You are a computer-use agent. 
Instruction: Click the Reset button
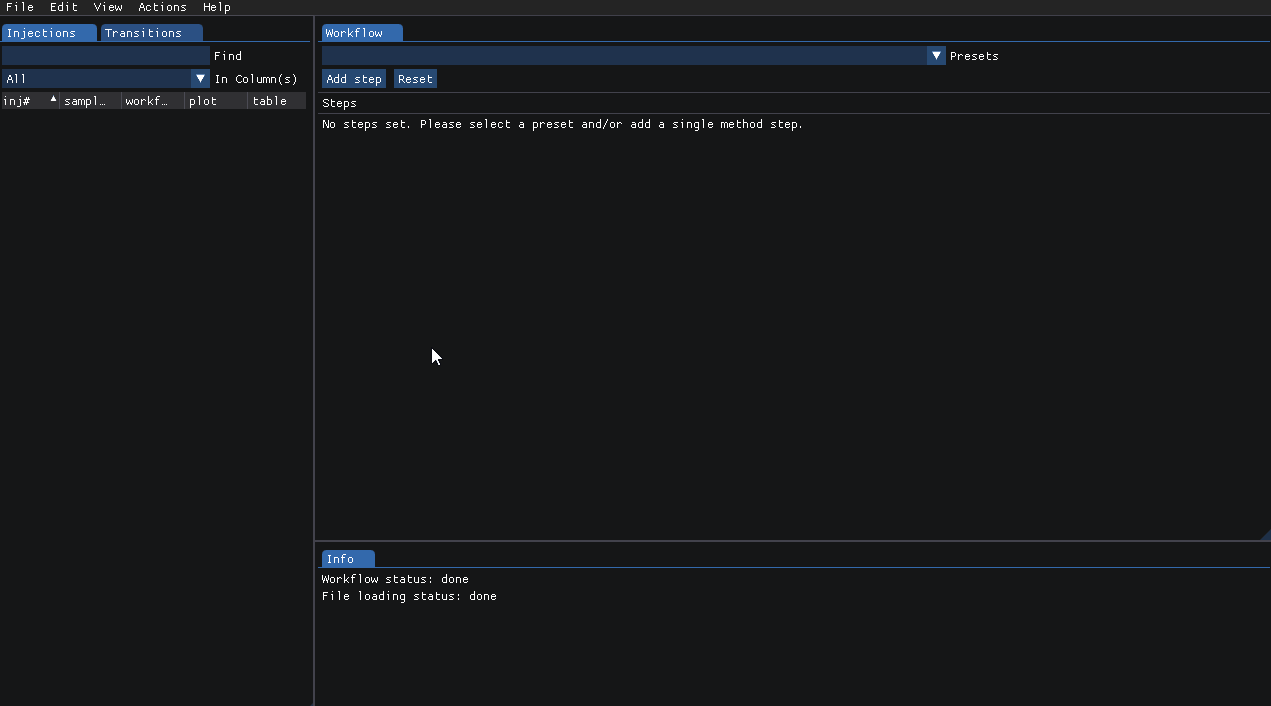[x=415, y=79]
